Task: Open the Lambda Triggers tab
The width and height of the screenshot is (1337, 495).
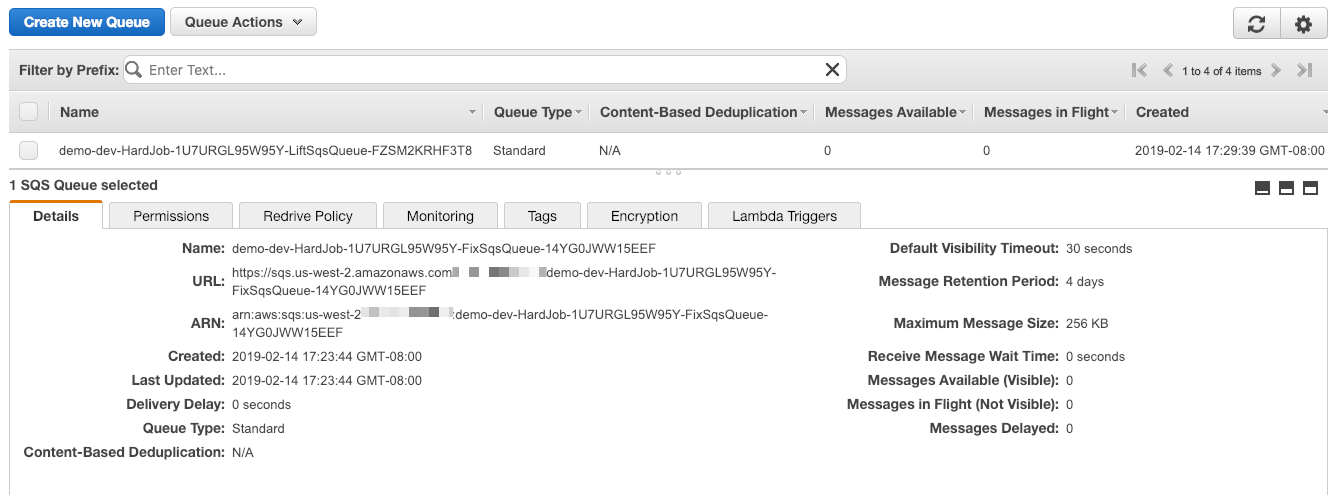Action: 784,216
